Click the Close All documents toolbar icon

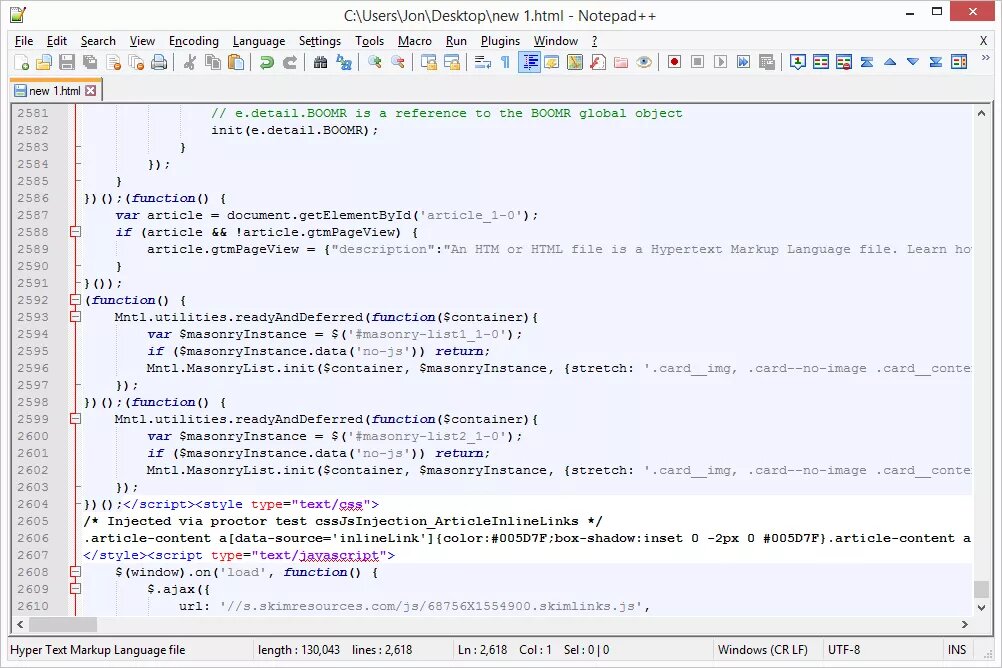136,62
